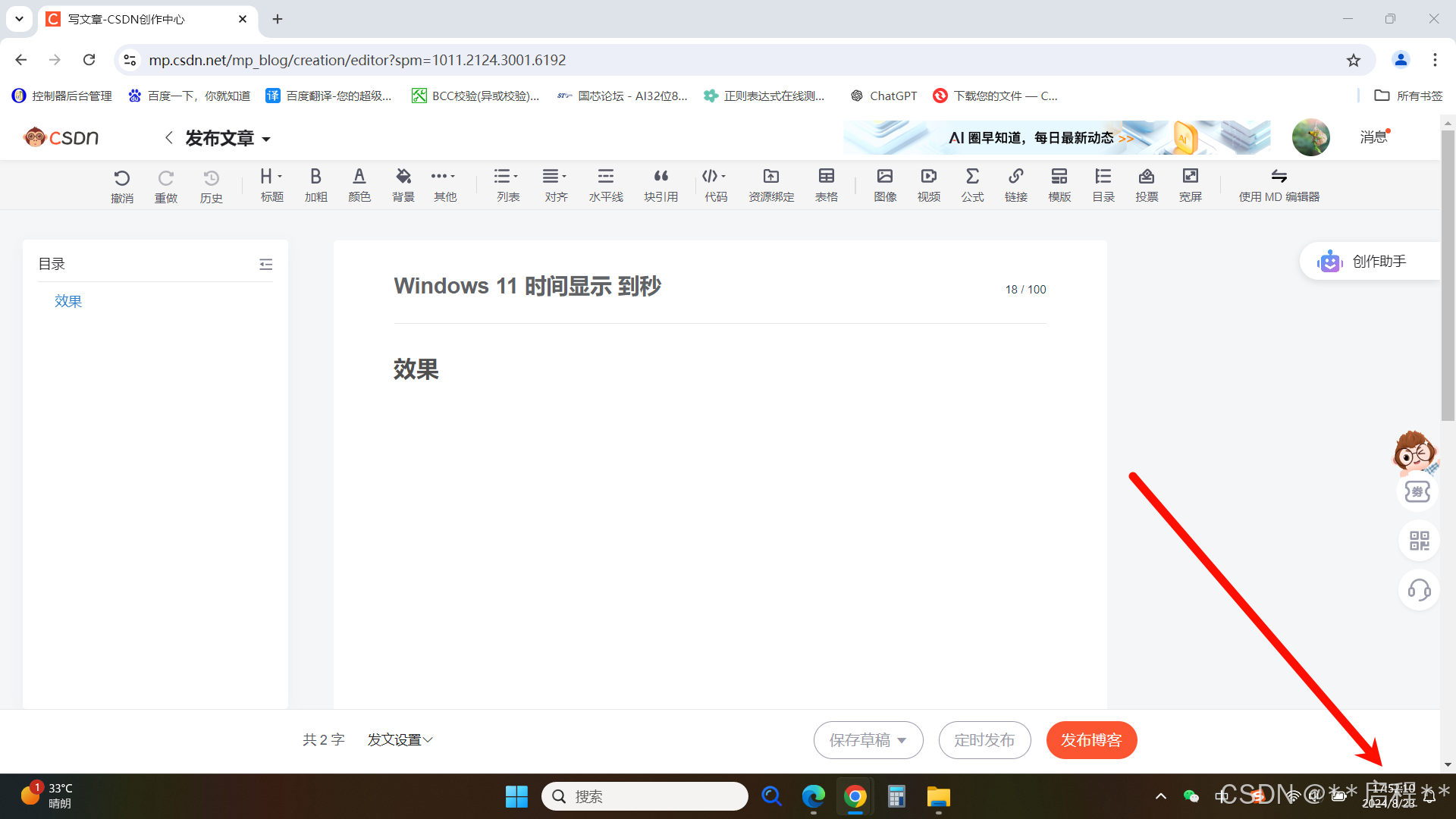Switch to the MD editor (使用 MD 编辑器)
1456x819 pixels.
(1279, 184)
